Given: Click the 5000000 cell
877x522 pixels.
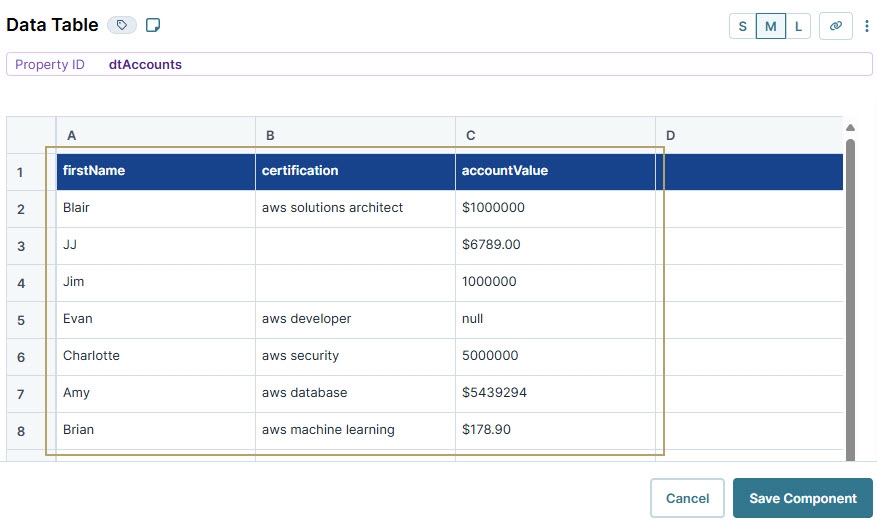Looking at the screenshot, I should [555, 356].
